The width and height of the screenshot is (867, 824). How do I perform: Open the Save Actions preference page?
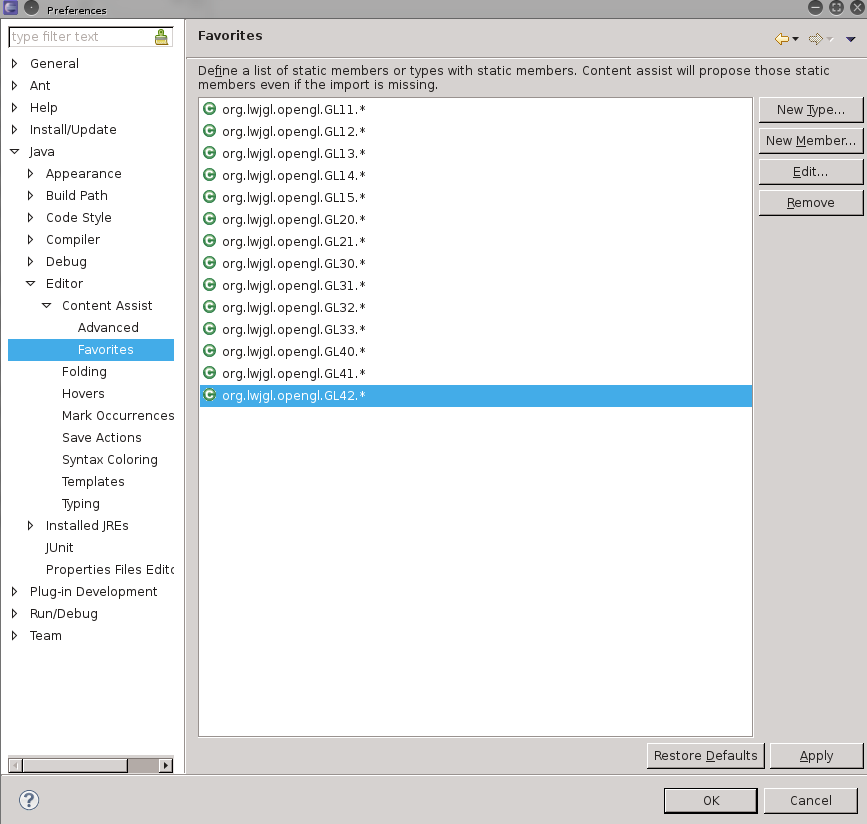click(102, 437)
